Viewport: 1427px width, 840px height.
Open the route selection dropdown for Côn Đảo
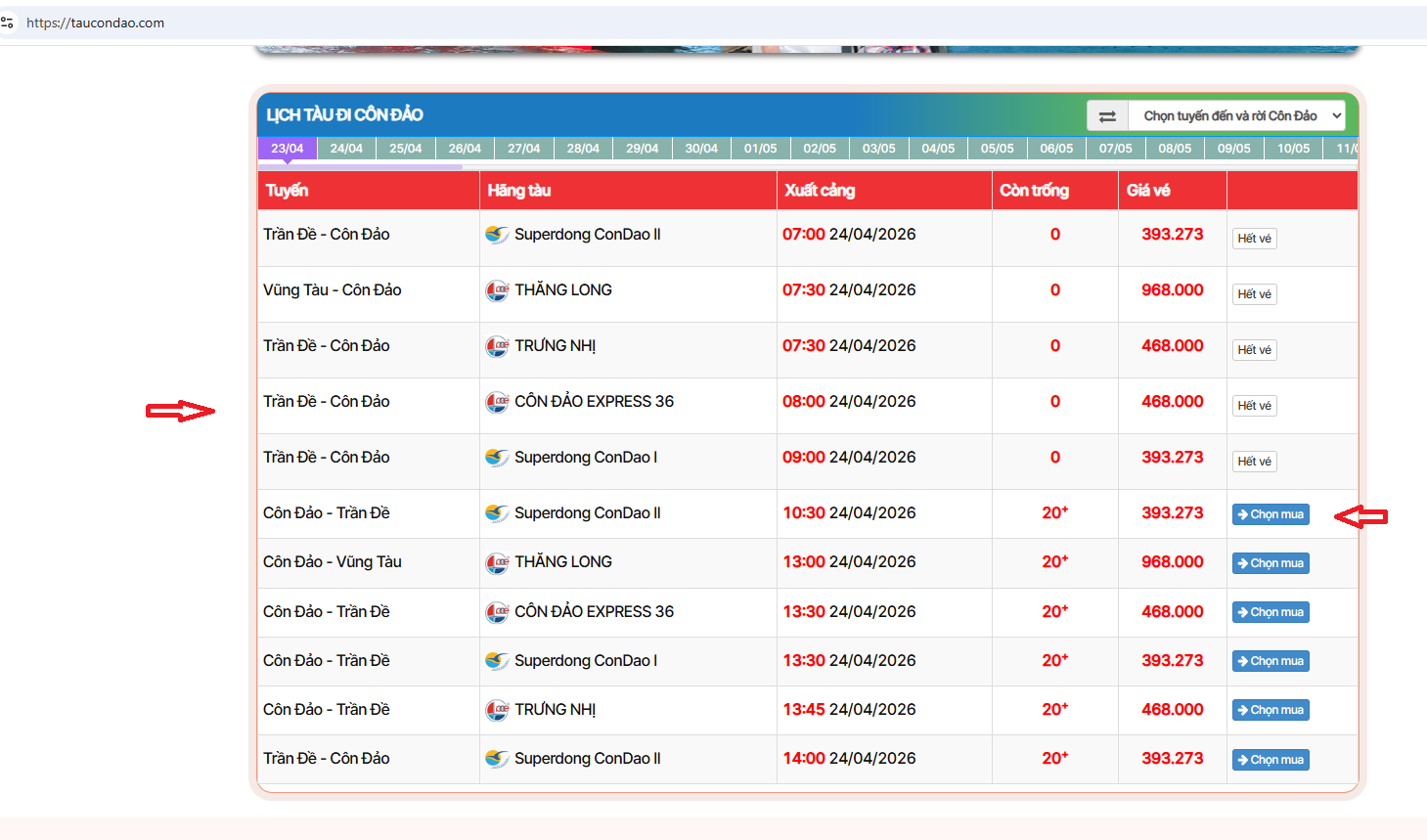click(x=1237, y=116)
